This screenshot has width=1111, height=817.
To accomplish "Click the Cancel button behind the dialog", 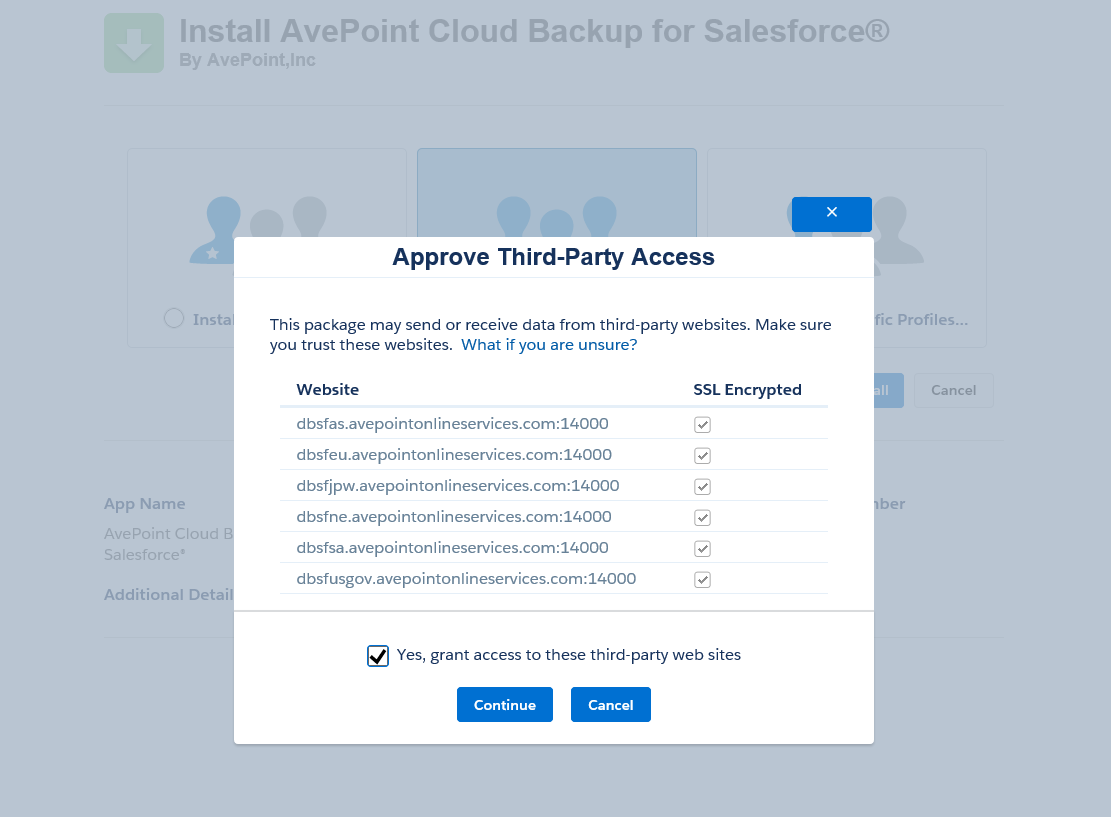I will pos(952,390).
